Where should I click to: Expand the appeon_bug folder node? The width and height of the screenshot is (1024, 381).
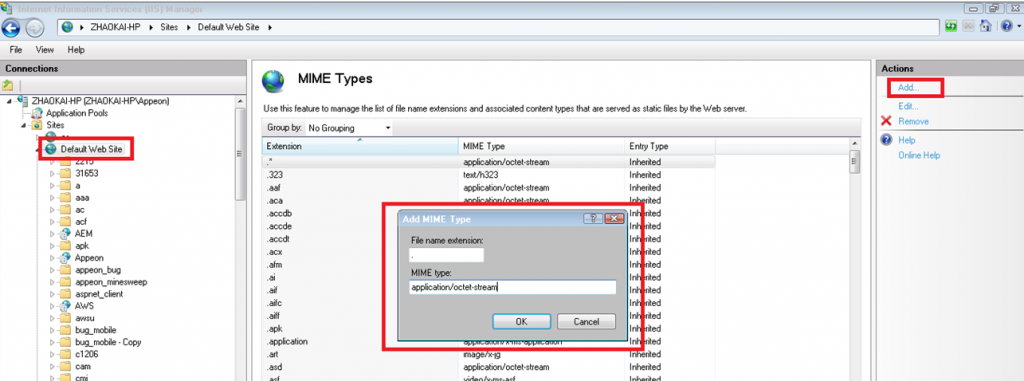[x=52, y=270]
